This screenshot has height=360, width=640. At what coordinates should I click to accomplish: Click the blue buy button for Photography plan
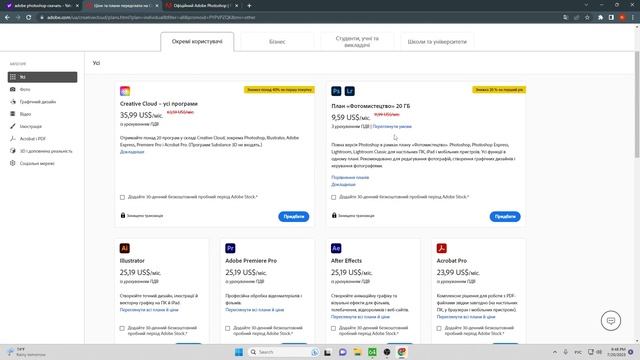coord(505,216)
